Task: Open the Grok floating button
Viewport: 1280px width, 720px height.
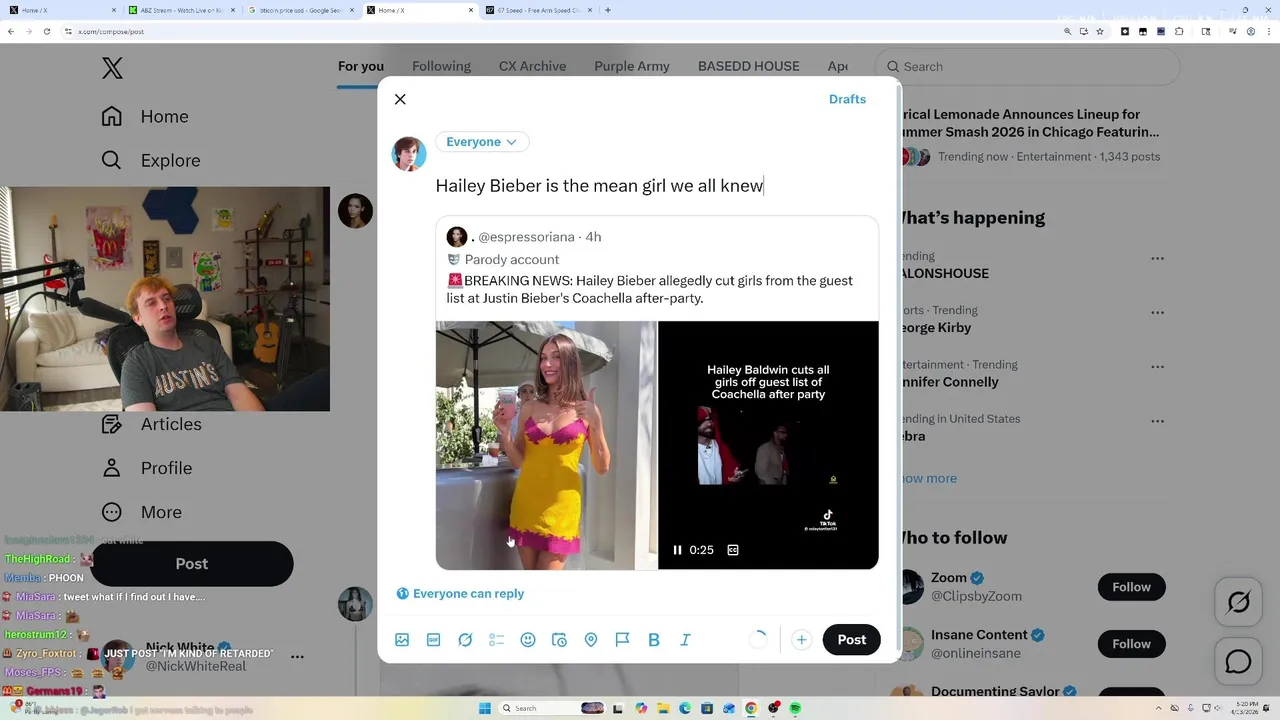Action: [x=1239, y=602]
